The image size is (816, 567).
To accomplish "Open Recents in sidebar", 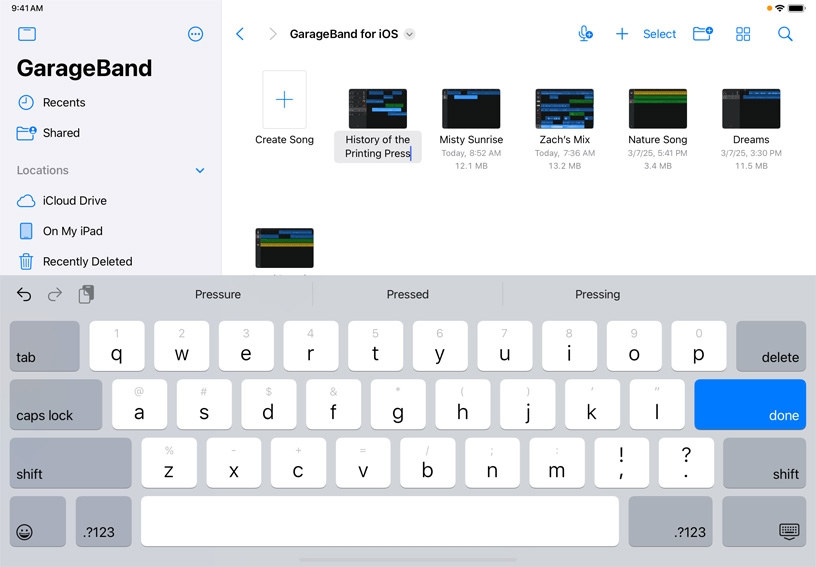I will click(63, 103).
